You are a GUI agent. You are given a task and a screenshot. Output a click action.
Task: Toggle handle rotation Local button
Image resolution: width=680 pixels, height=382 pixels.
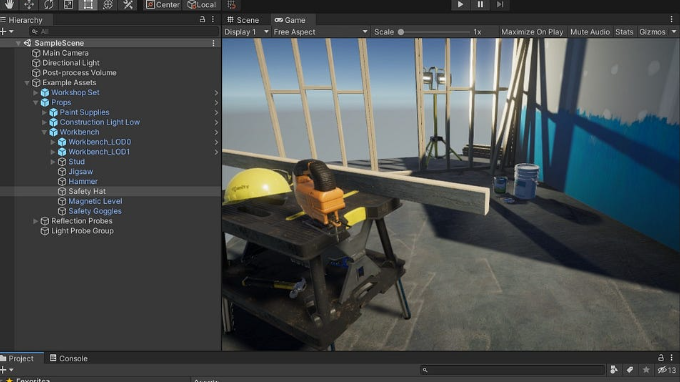pyautogui.click(x=202, y=5)
